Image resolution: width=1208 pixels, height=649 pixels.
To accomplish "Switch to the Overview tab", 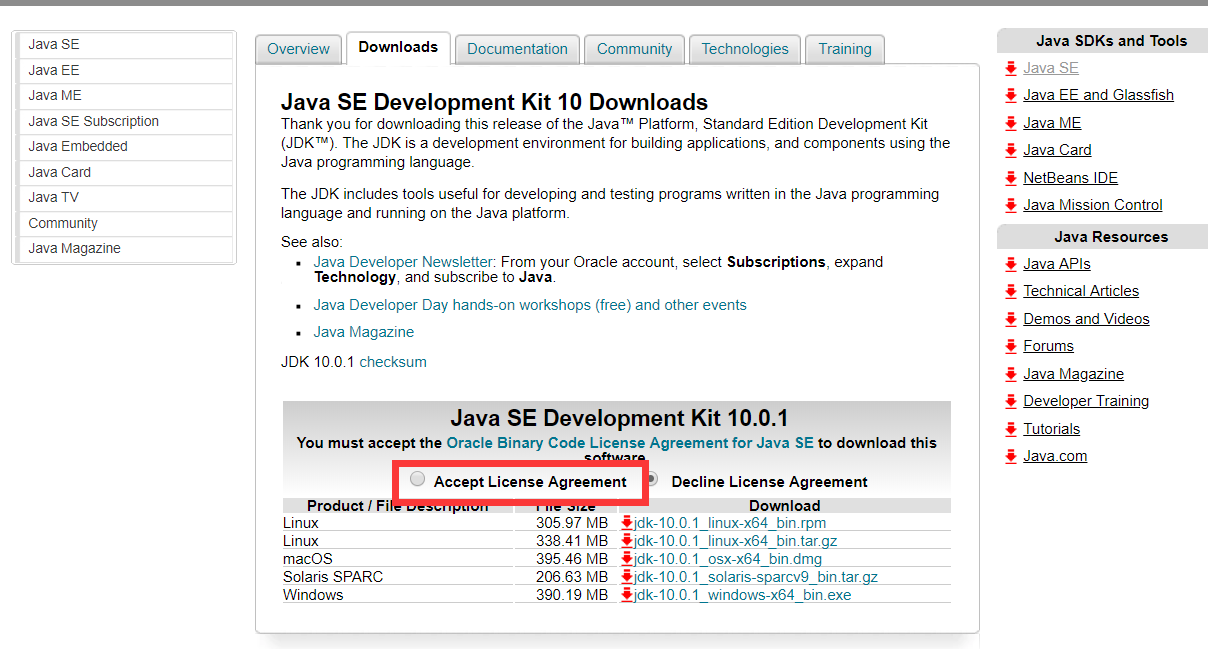I will click(298, 49).
